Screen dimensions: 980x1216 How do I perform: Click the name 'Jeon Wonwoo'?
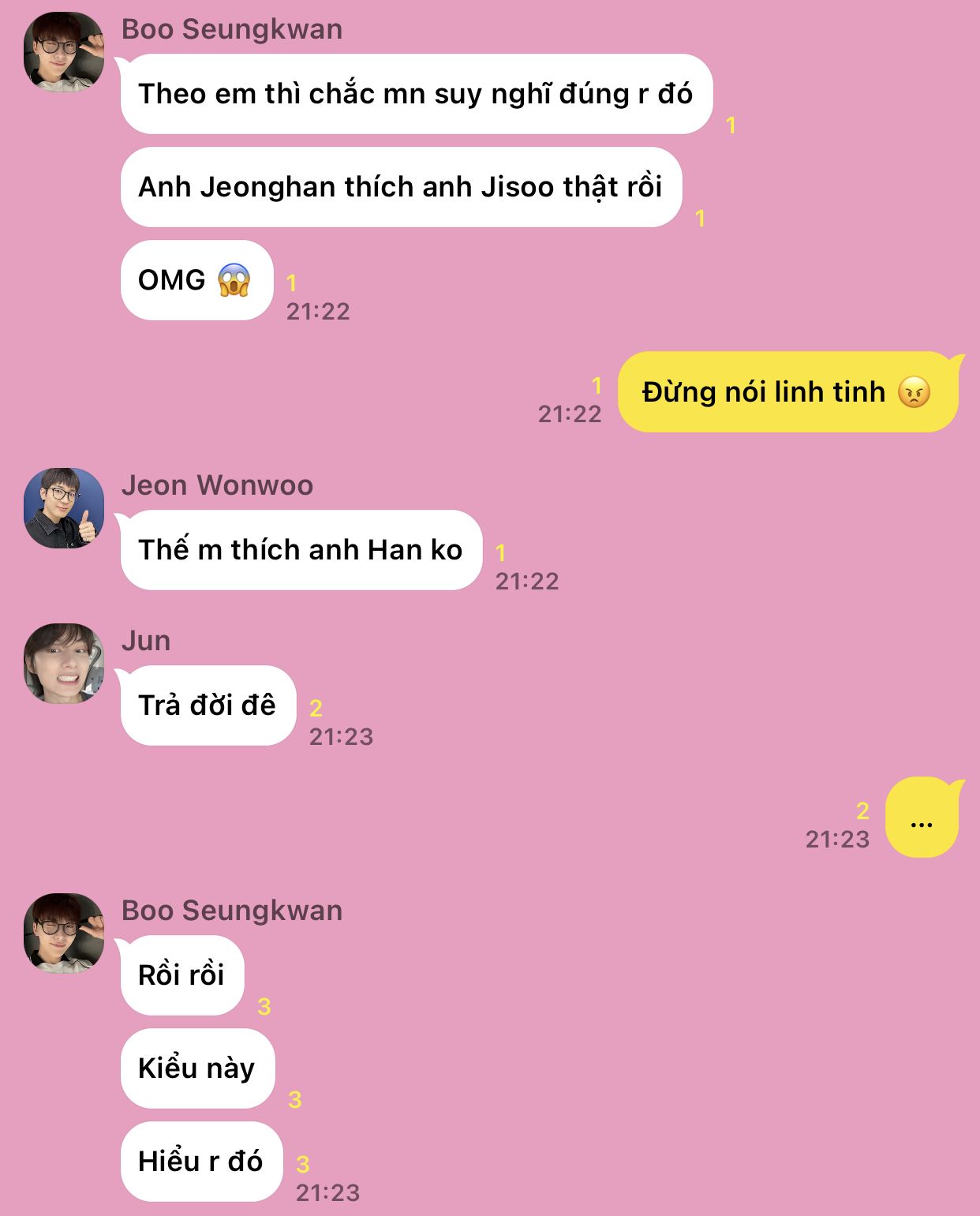pyautogui.click(x=217, y=485)
